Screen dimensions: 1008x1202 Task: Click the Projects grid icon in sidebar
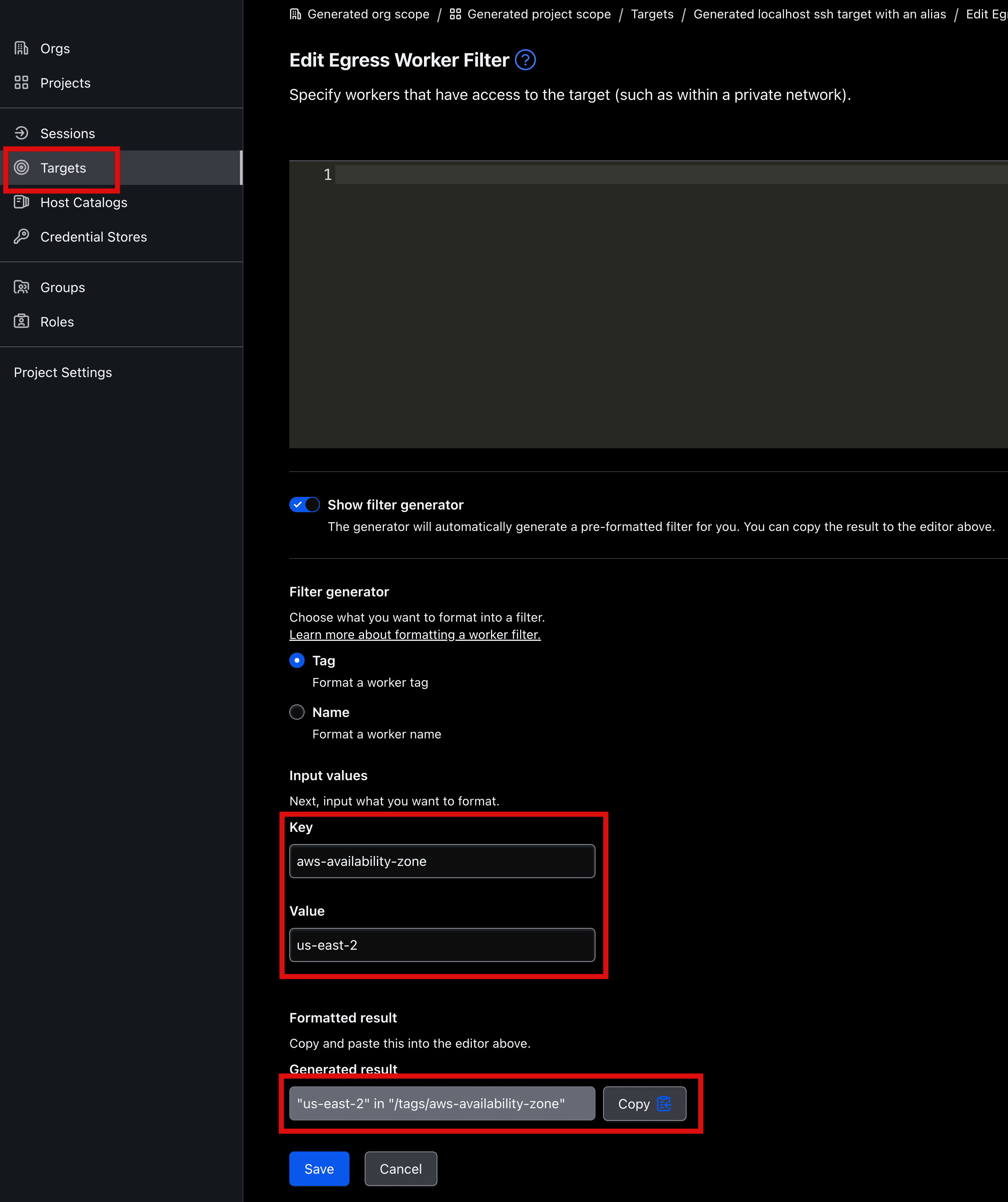tap(21, 83)
